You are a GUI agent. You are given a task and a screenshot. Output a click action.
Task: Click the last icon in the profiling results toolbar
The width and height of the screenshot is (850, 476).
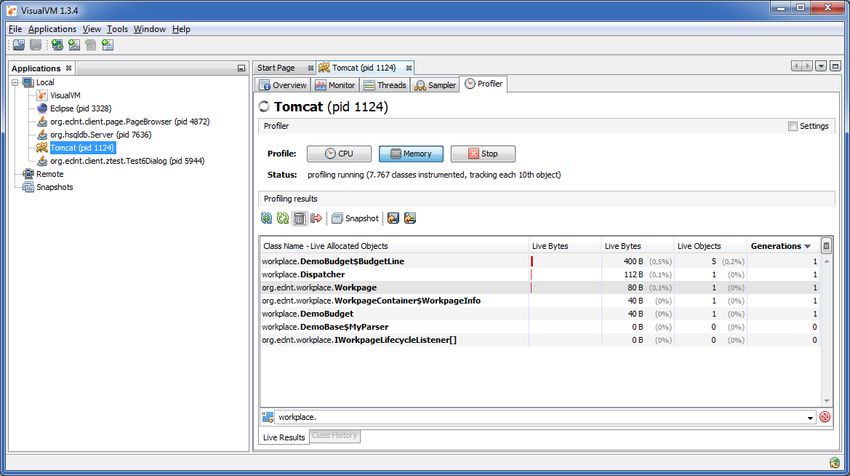[410, 218]
